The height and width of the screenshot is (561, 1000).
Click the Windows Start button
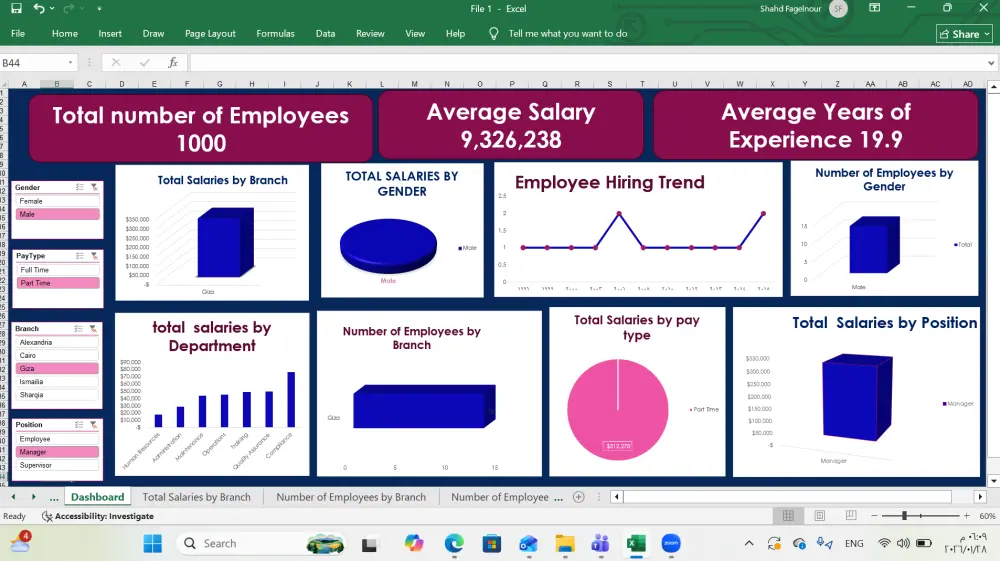click(x=152, y=544)
